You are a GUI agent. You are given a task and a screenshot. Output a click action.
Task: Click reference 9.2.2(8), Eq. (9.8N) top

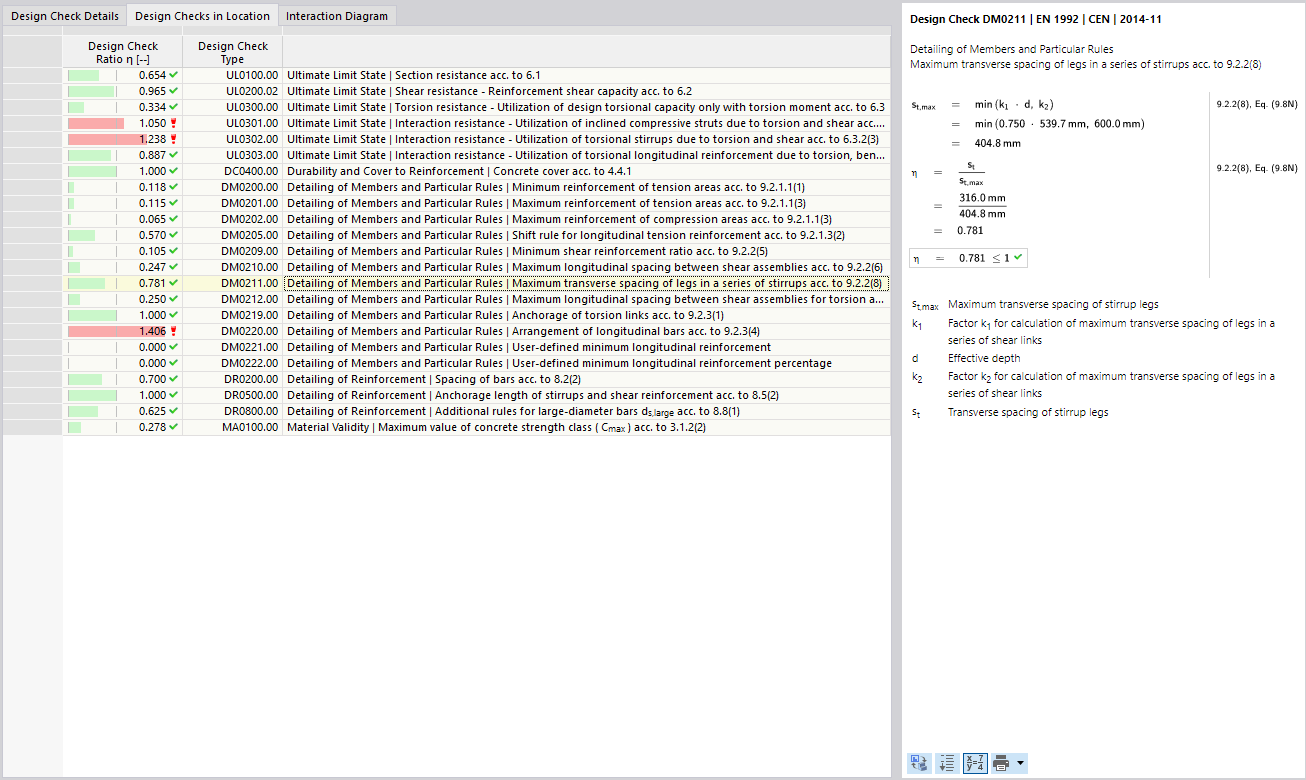coord(1256,103)
